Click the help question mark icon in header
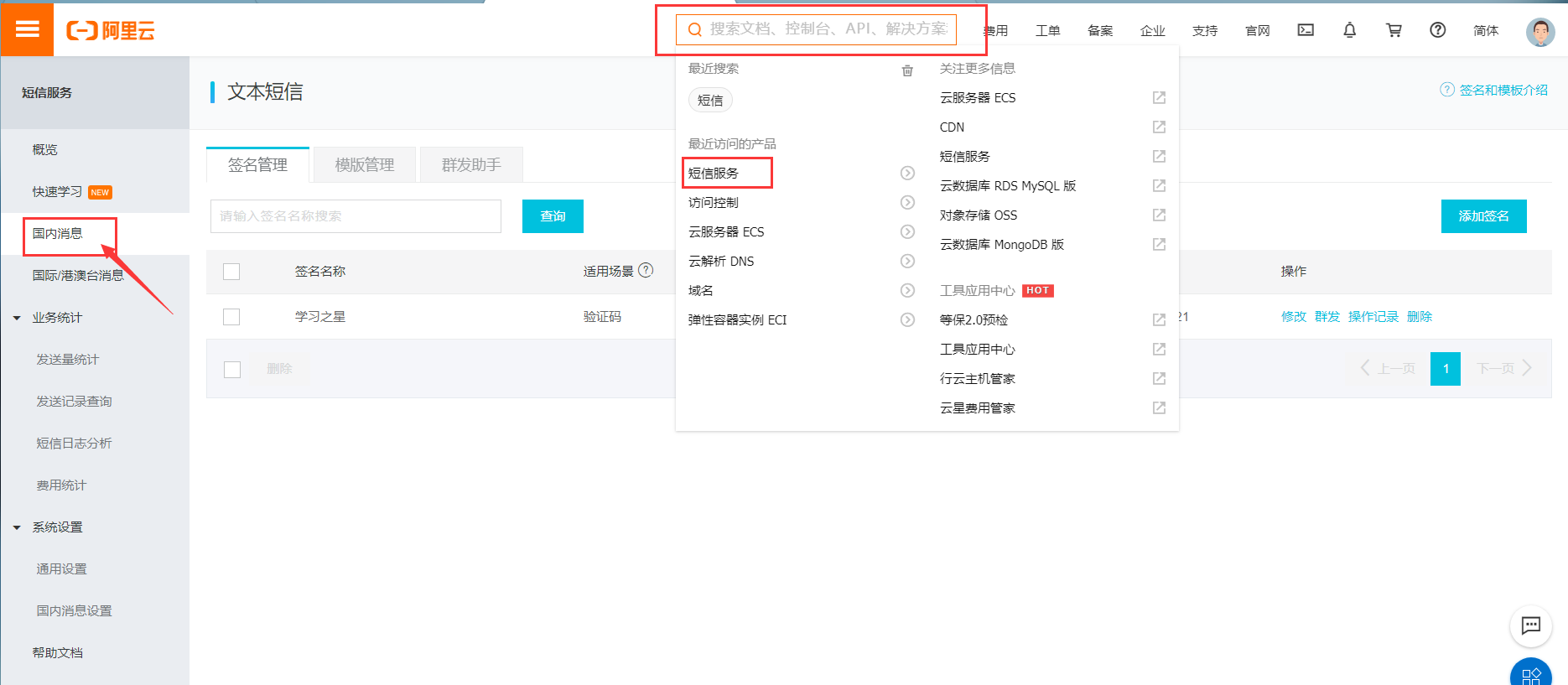This screenshot has width=1568, height=685. click(1437, 30)
